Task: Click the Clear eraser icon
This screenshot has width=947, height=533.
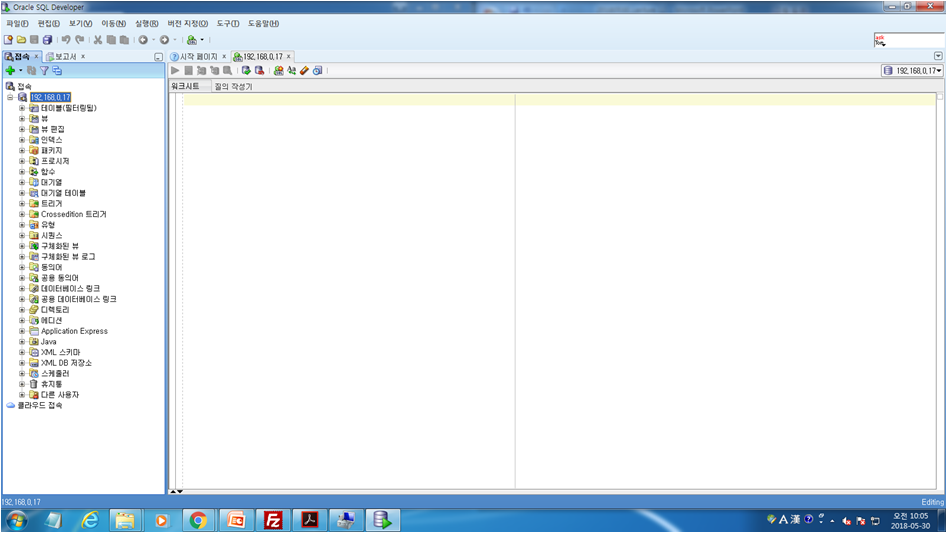Action: [304, 71]
